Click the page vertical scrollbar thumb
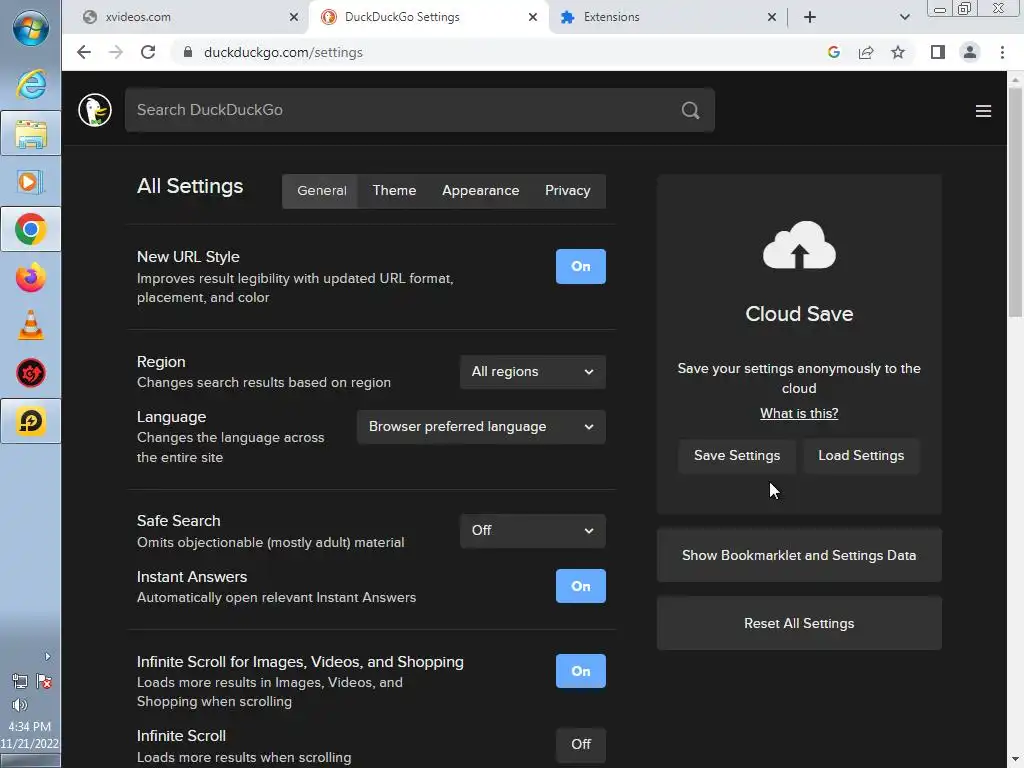The height and width of the screenshot is (768, 1024). tap(1015, 202)
